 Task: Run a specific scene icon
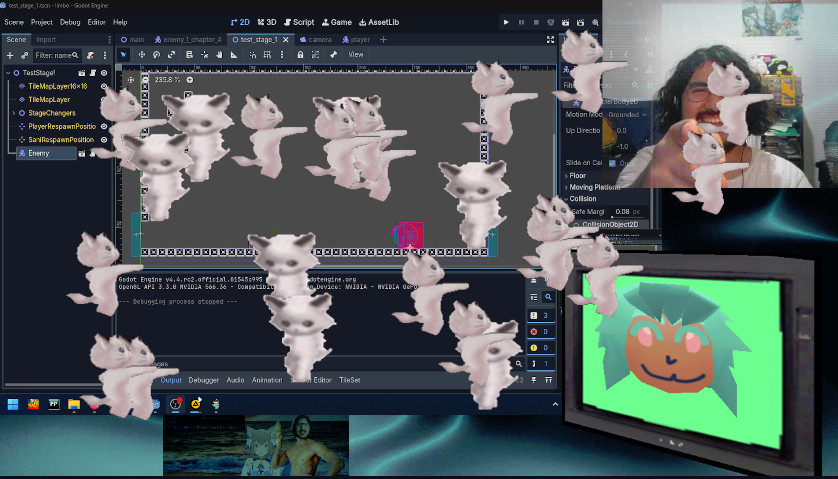pos(580,22)
